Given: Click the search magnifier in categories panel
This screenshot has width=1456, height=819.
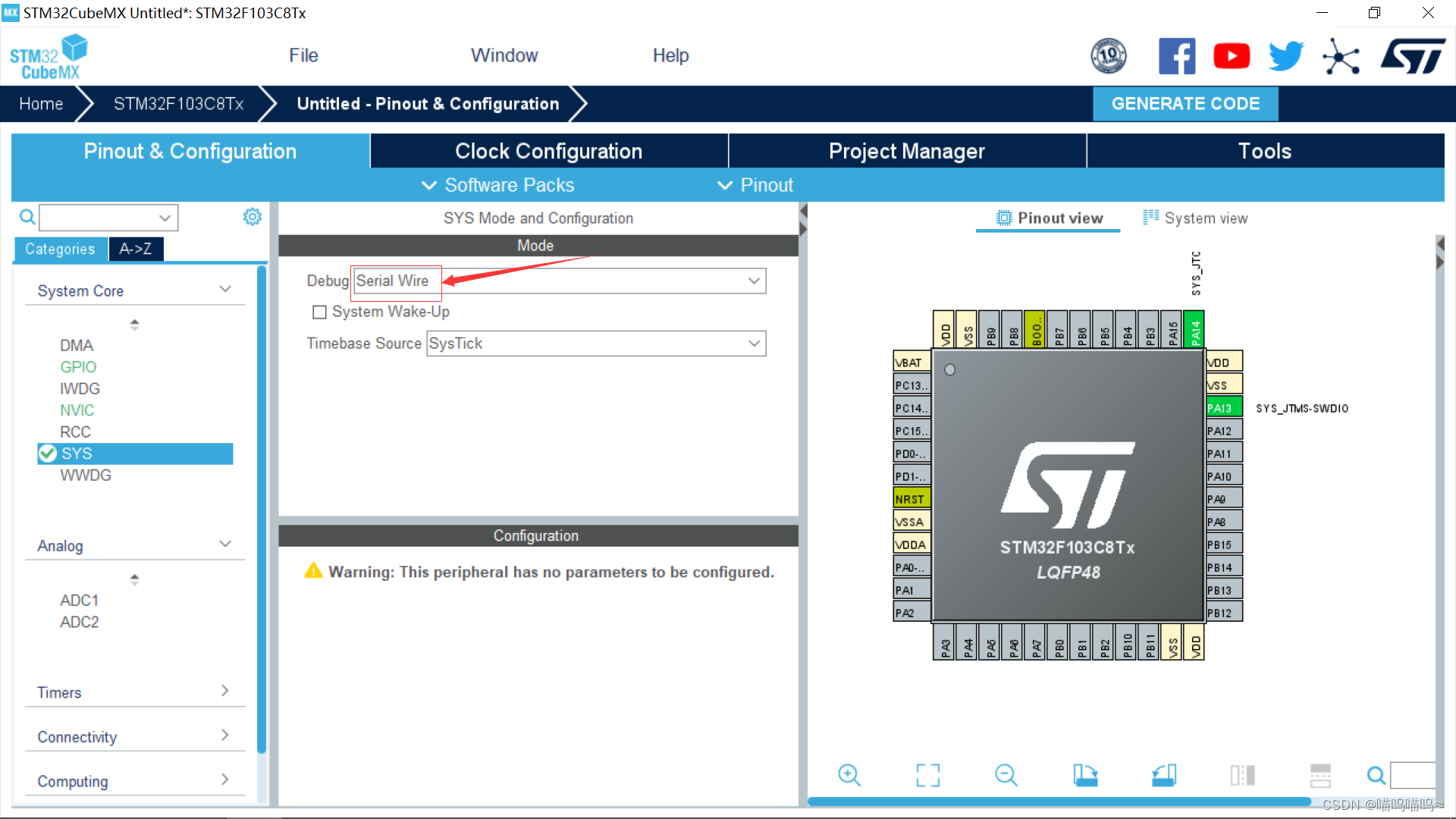Looking at the screenshot, I should pyautogui.click(x=27, y=218).
